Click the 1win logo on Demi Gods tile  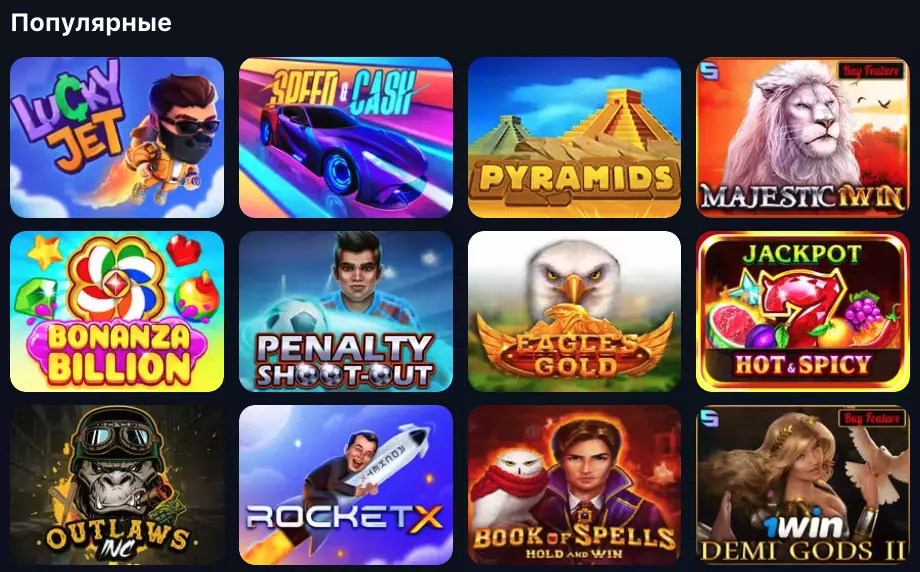803,526
